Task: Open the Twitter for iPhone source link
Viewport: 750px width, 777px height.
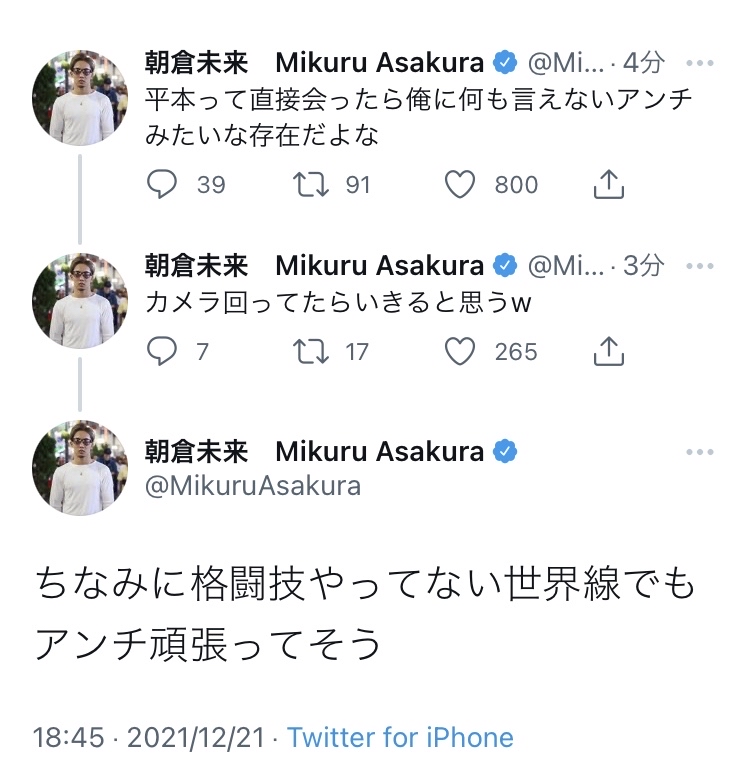Action: coord(400,738)
